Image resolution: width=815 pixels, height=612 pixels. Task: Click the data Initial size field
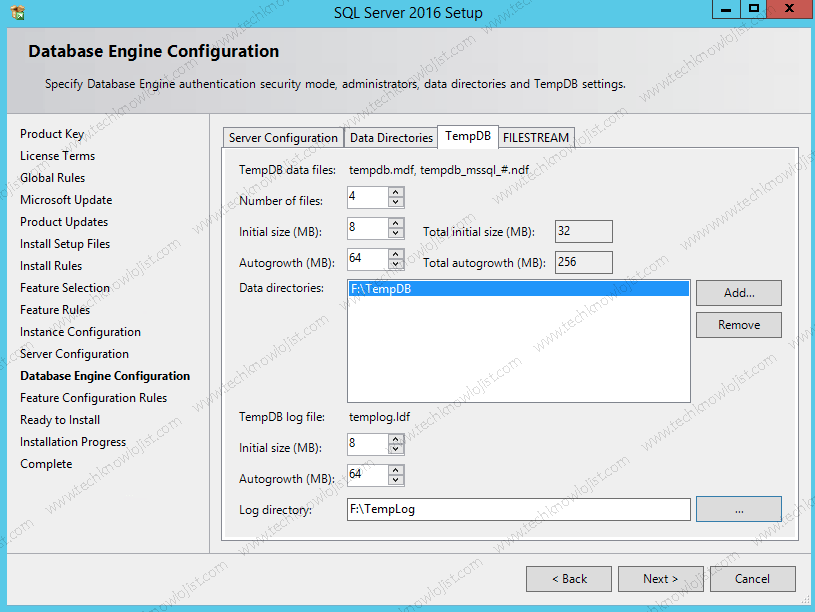367,228
